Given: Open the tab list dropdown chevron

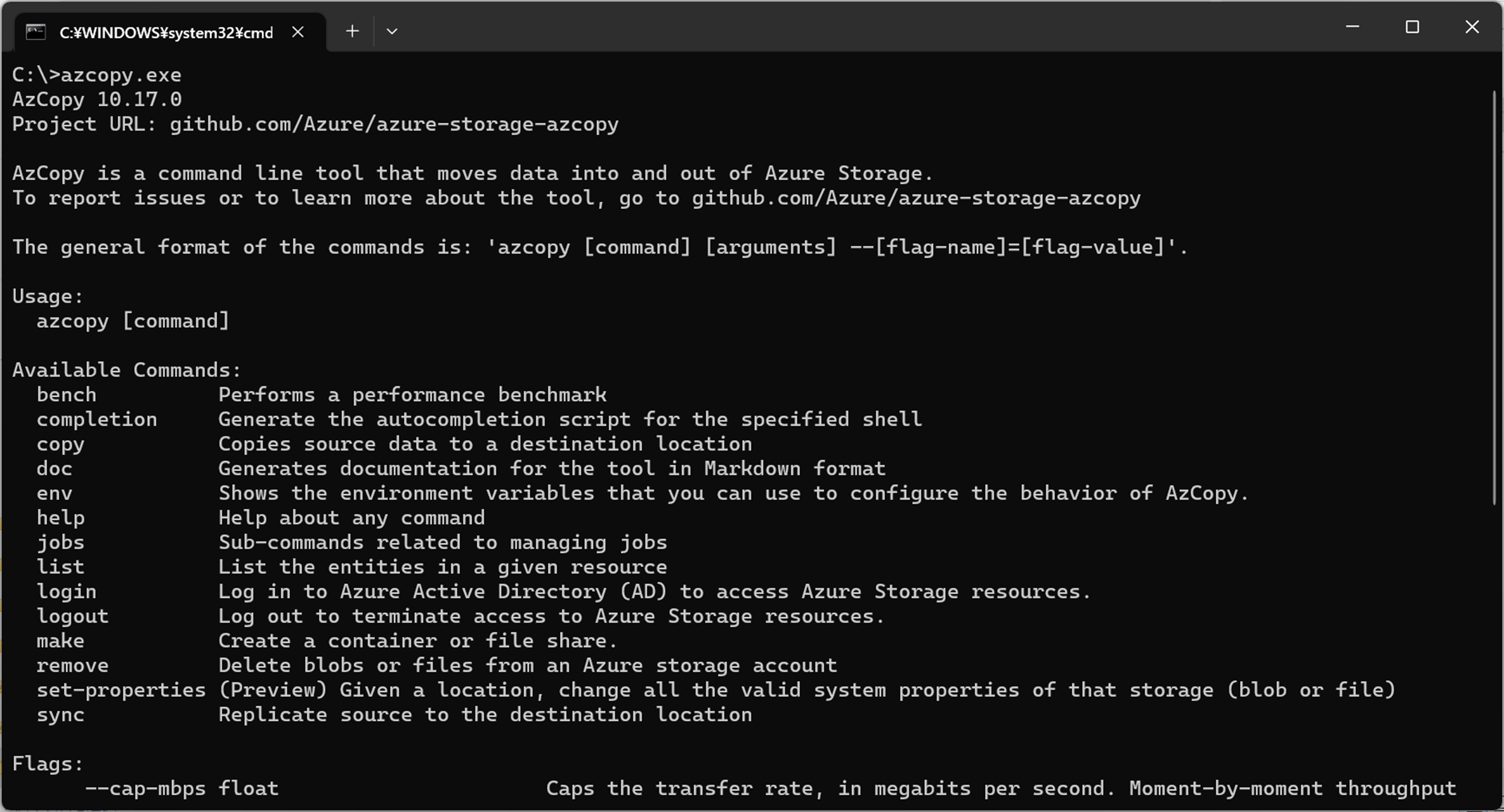Looking at the screenshot, I should point(393,31).
